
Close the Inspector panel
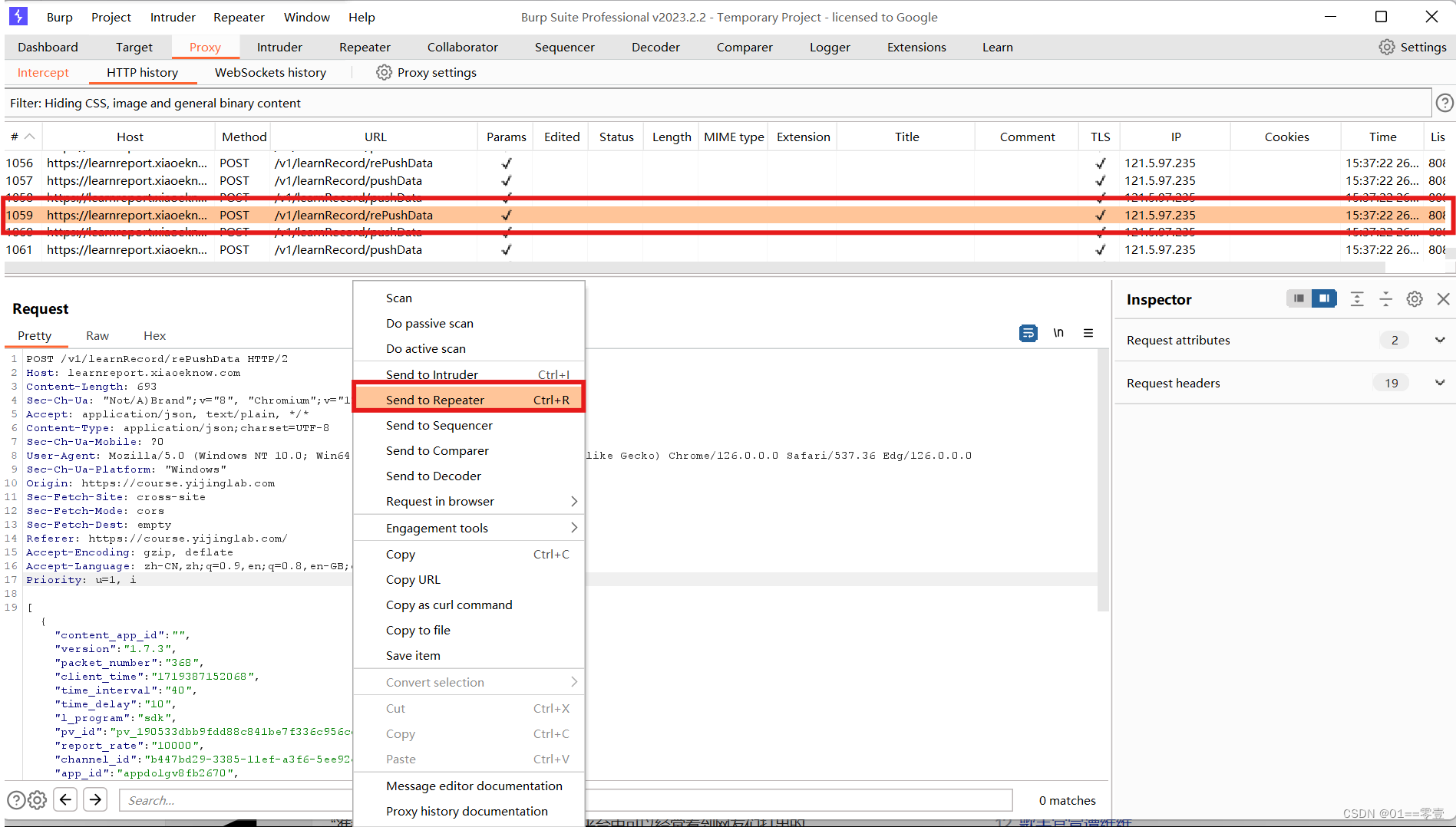tap(1443, 299)
